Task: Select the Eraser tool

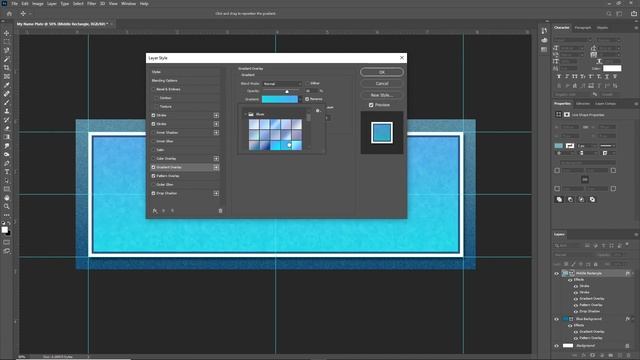Action: click(x=7, y=128)
